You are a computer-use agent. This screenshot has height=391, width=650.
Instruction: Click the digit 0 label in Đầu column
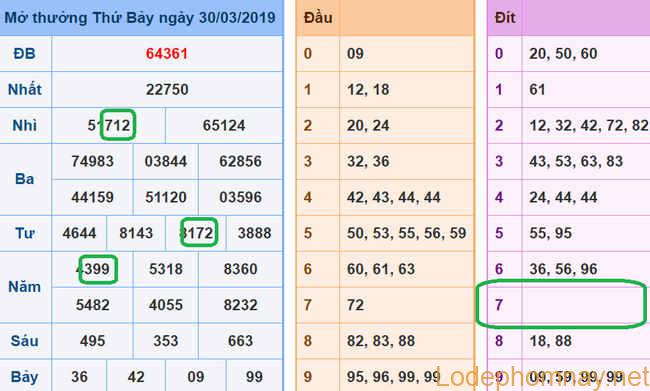click(308, 54)
